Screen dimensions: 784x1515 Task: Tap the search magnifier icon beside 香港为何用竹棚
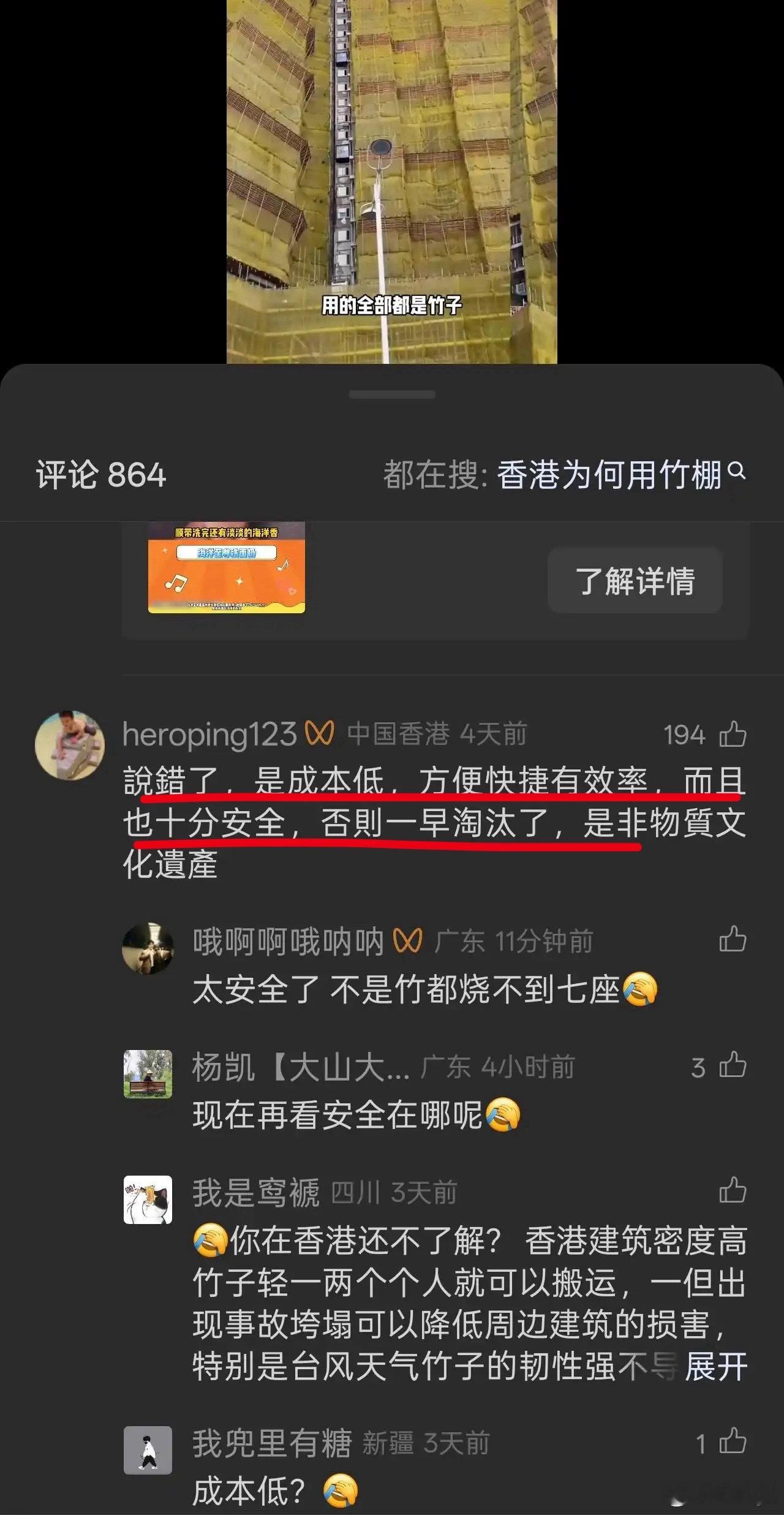(x=737, y=472)
